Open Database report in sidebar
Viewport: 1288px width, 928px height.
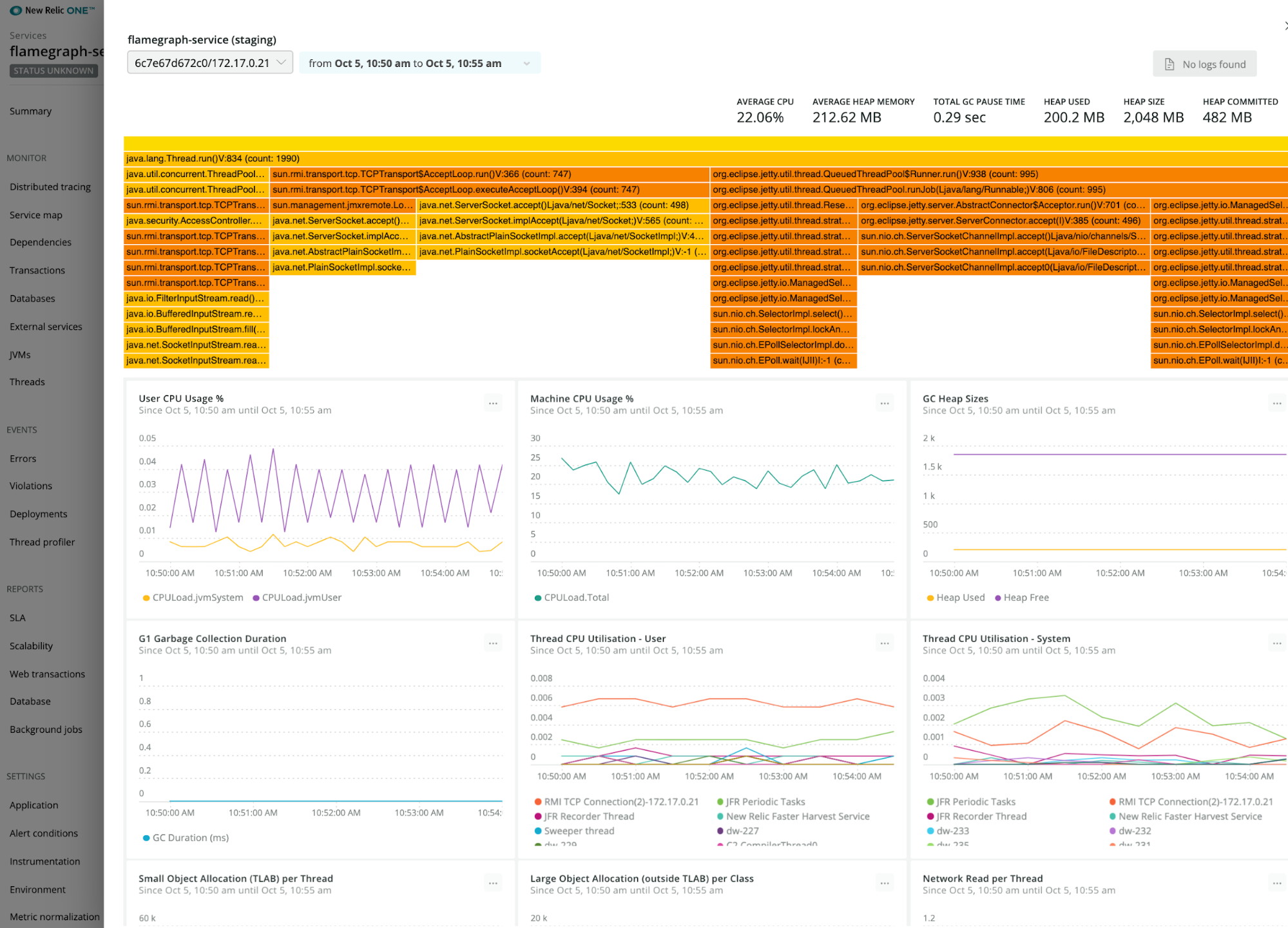pyautogui.click(x=30, y=701)
